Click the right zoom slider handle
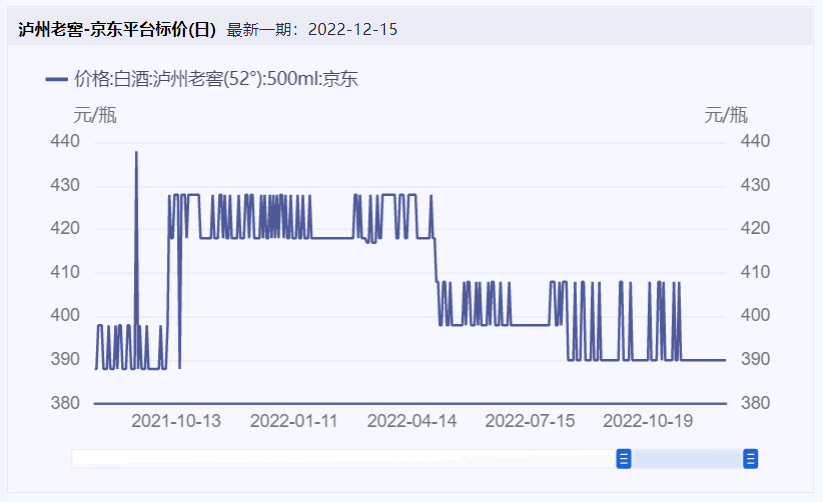This screenshot has height=502, width=823. pos(751,458)
